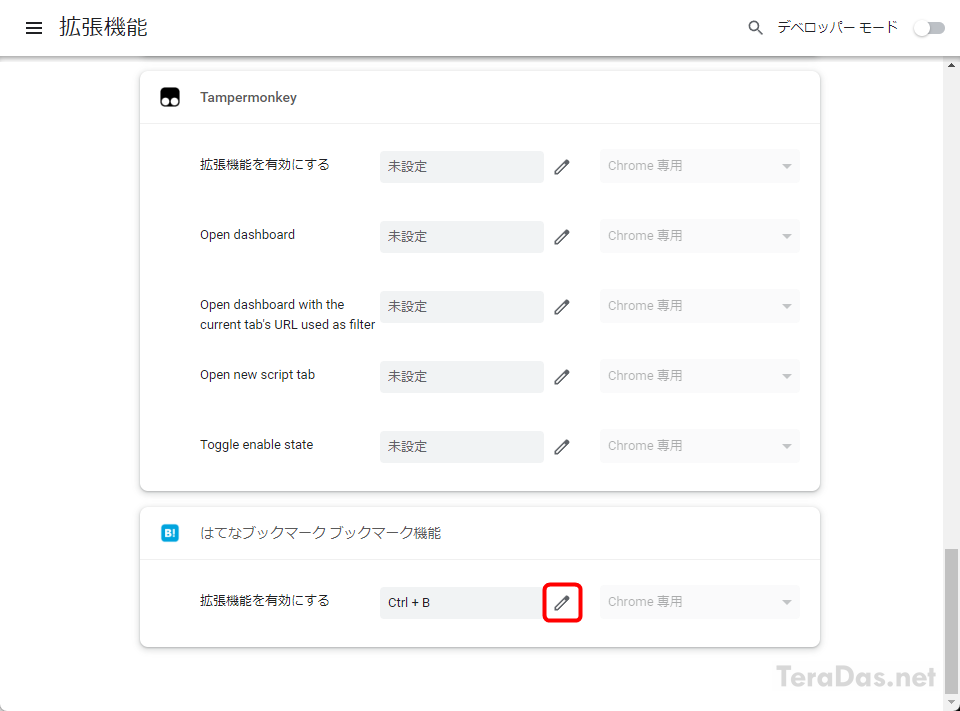Click the デベロッパー モード label
This screenshot has height=711, width=960.
click(837, 28)
